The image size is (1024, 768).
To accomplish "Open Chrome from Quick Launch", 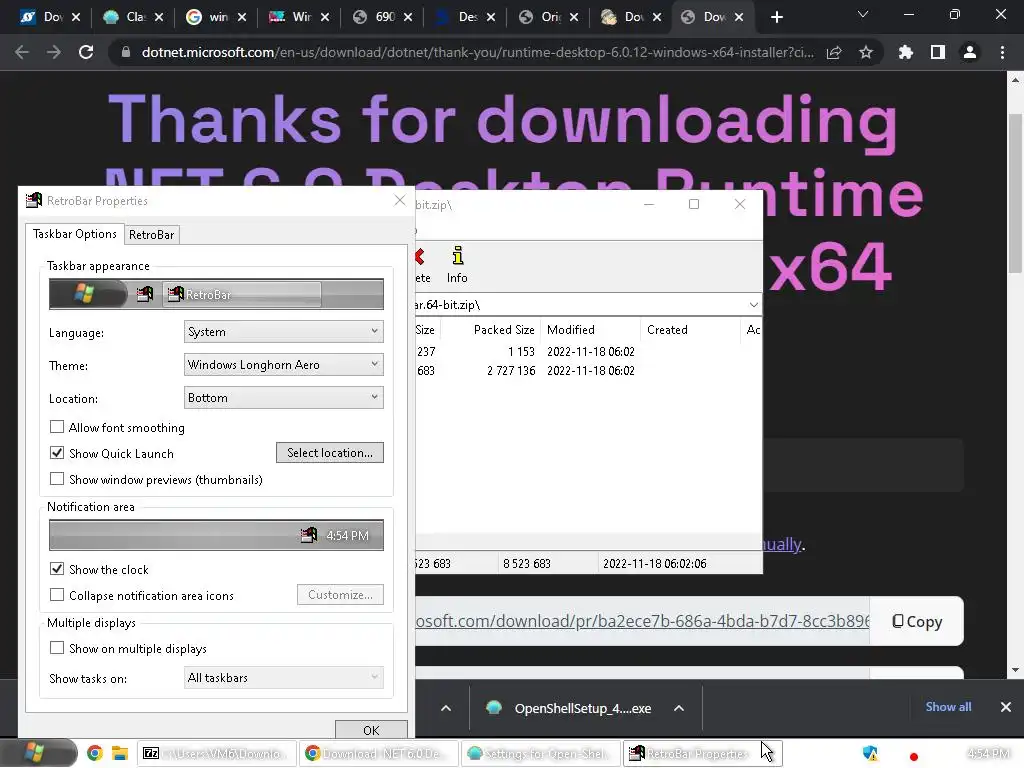I will 95,754.
